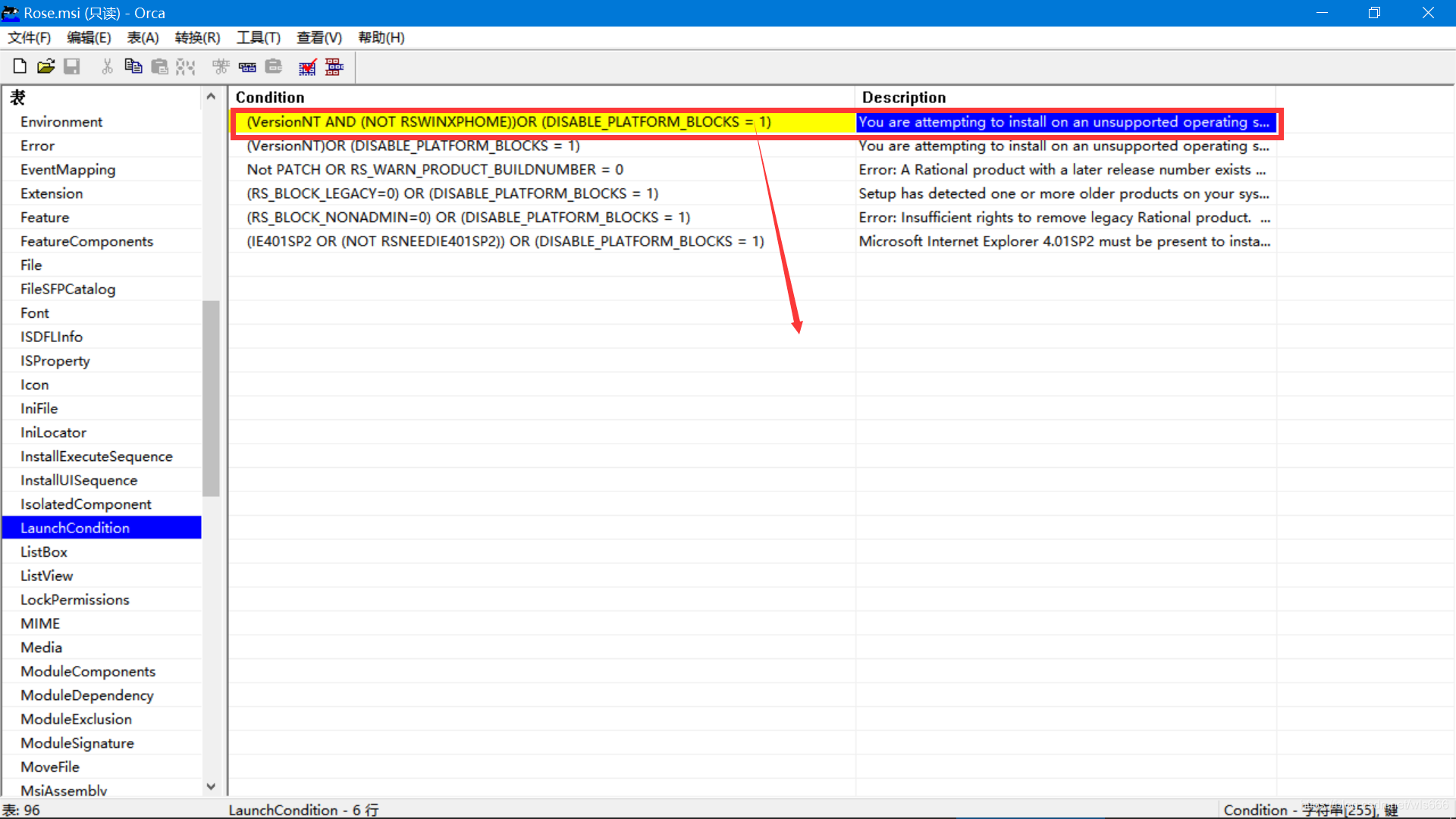
Task: Expand Feature table in left panel
Action: click(x=44, y=217)
